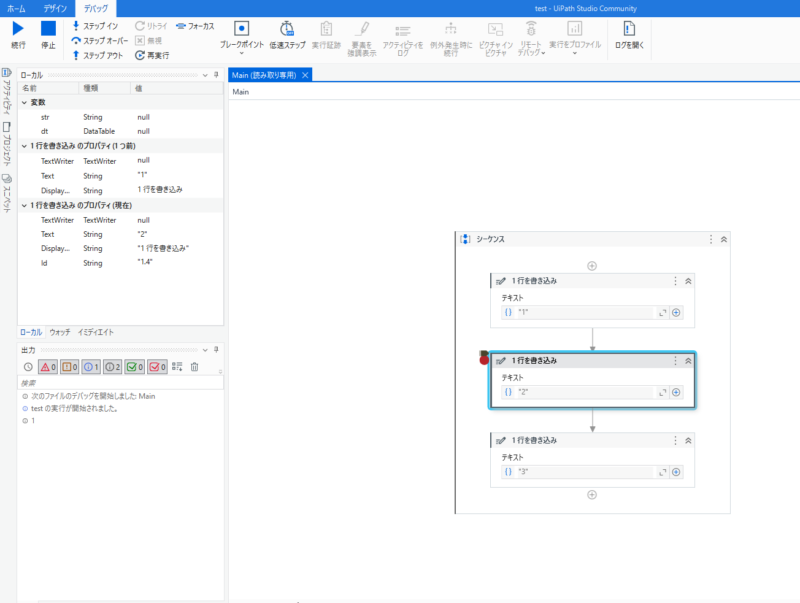Collapse the Sequence (シーケンス) container
This screenshot has height=603, width=800.
point(723,239)
